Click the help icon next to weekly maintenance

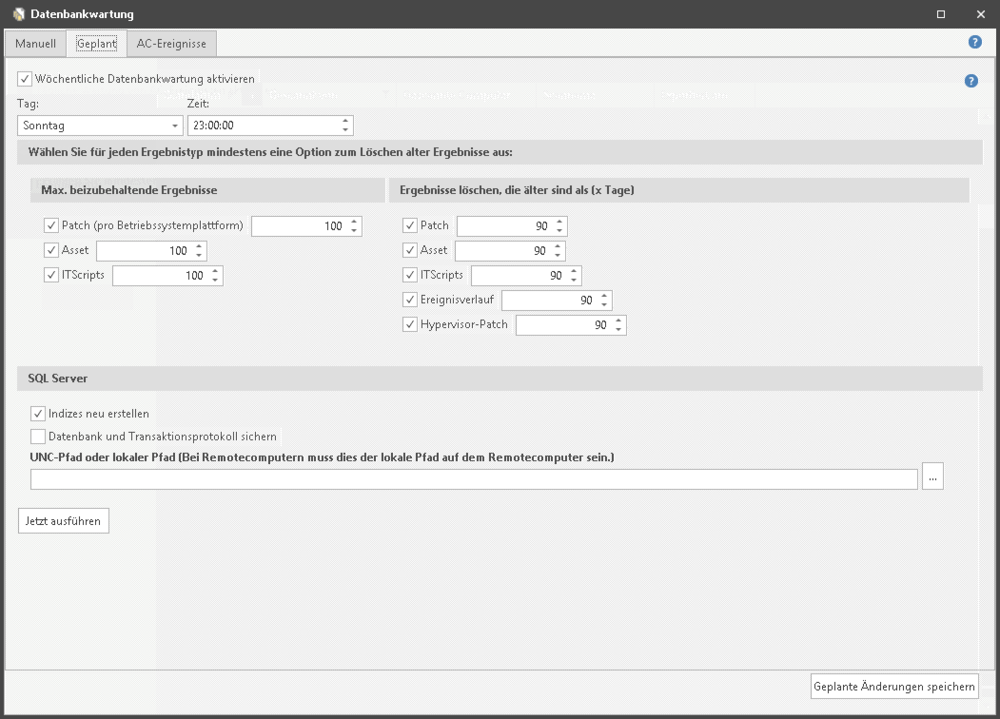point(970,81)
